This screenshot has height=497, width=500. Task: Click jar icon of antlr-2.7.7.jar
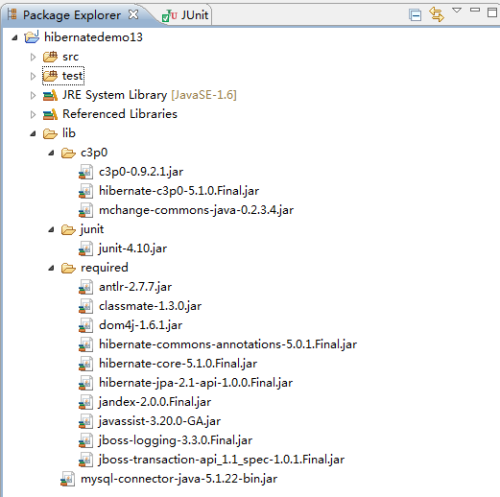[86, 287]
